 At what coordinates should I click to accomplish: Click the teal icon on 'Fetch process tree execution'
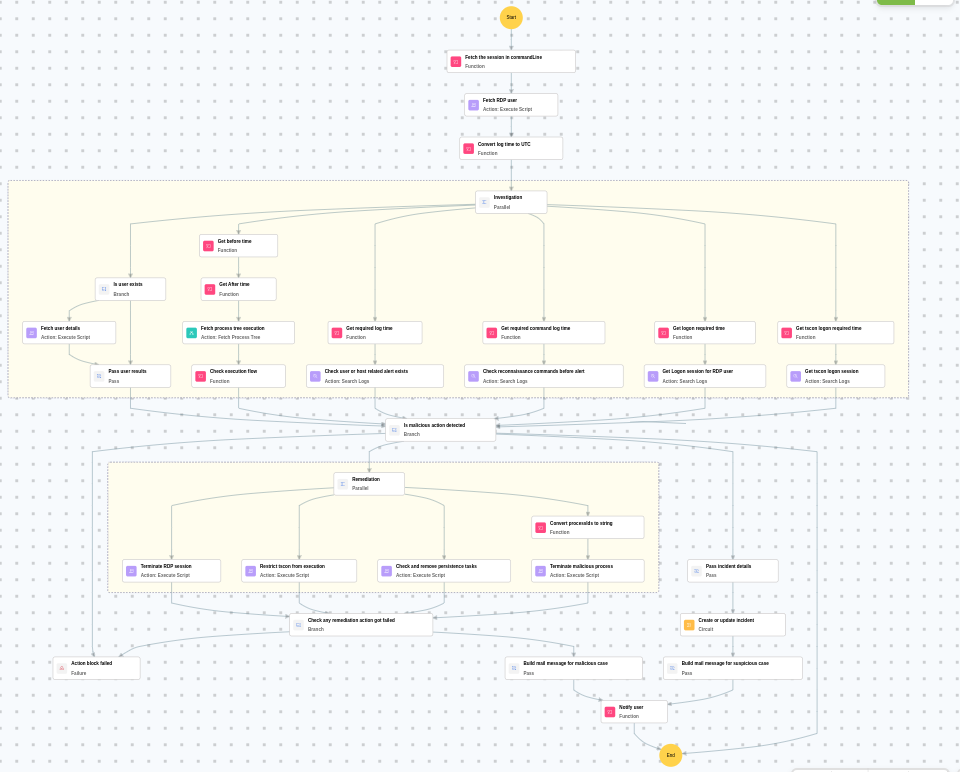click(x=192, y=332)
